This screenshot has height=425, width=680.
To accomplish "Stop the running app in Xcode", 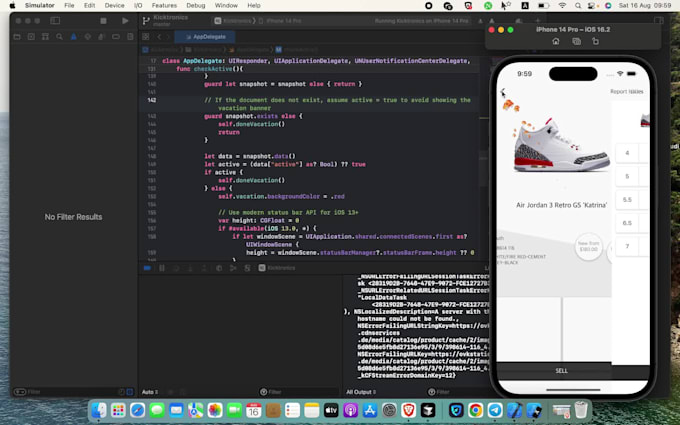I will (103, 21).
